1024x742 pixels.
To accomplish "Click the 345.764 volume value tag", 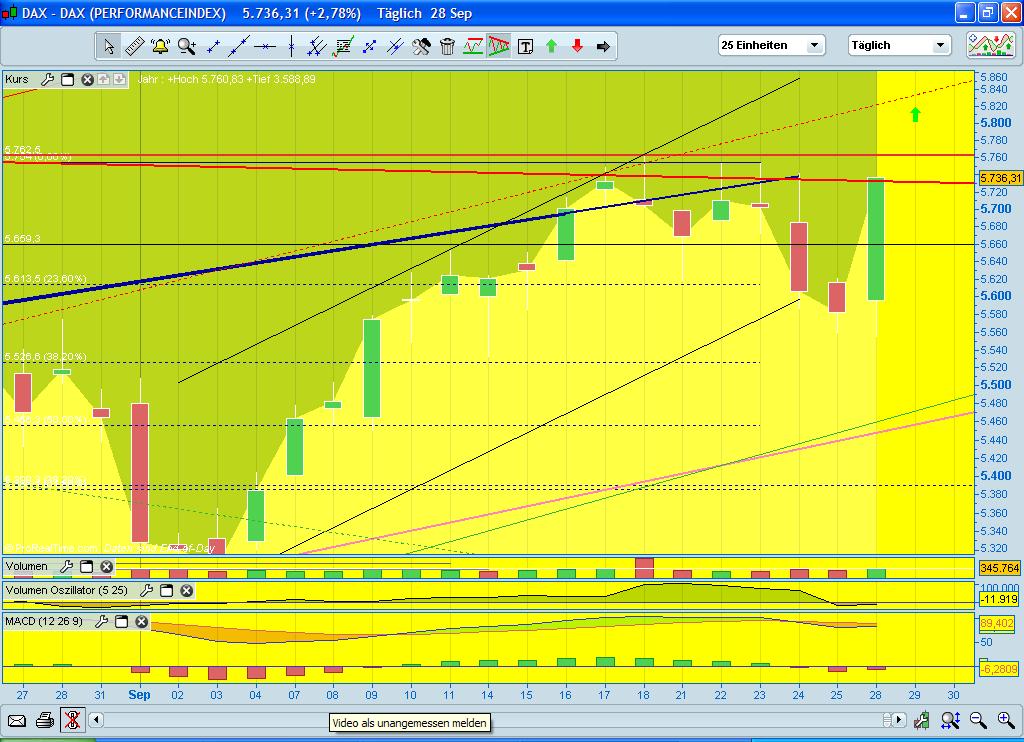I will 999,568.
